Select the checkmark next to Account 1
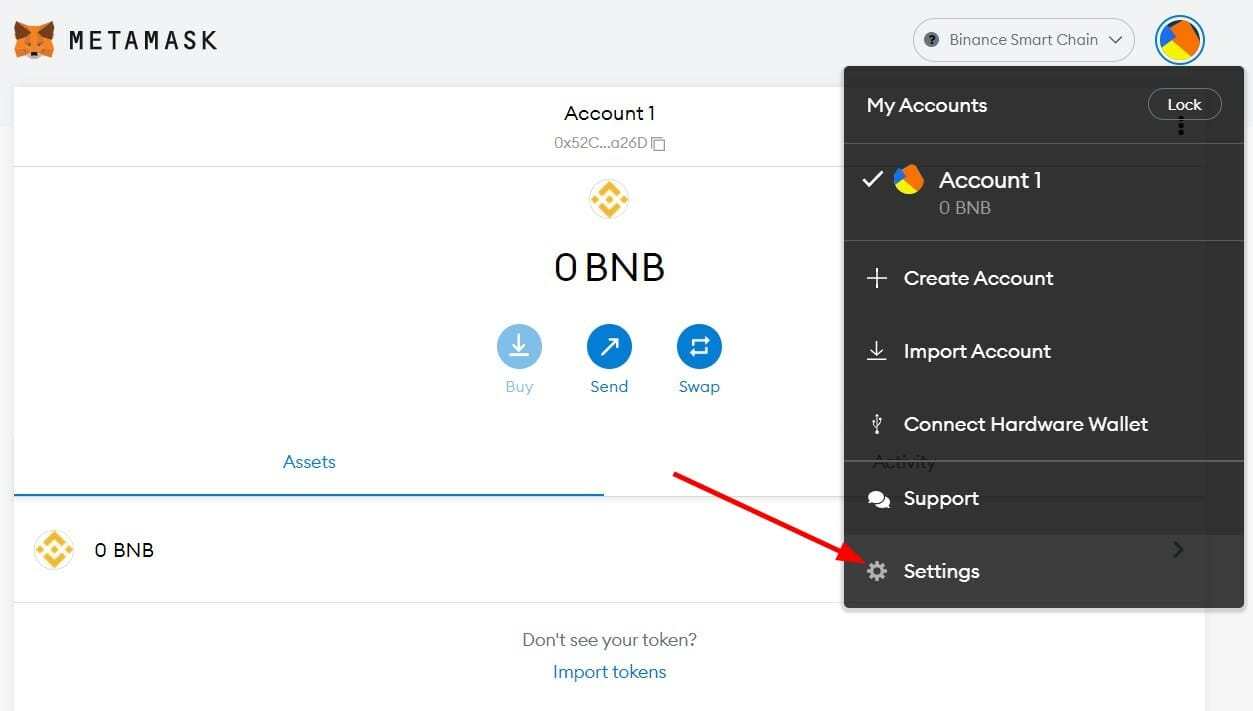This screenshot has height=711, width=1253. (873, 179)
